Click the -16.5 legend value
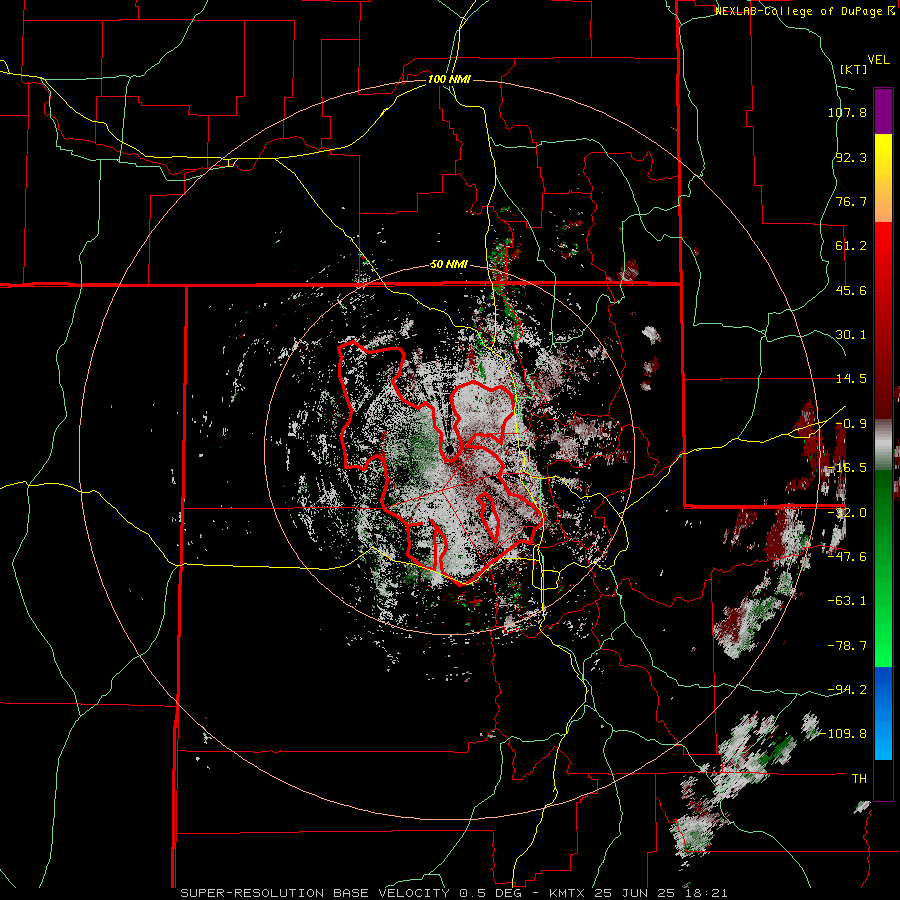Image resolution: width=900 pixels, height=900 pixels. click(x=847, y=468)
